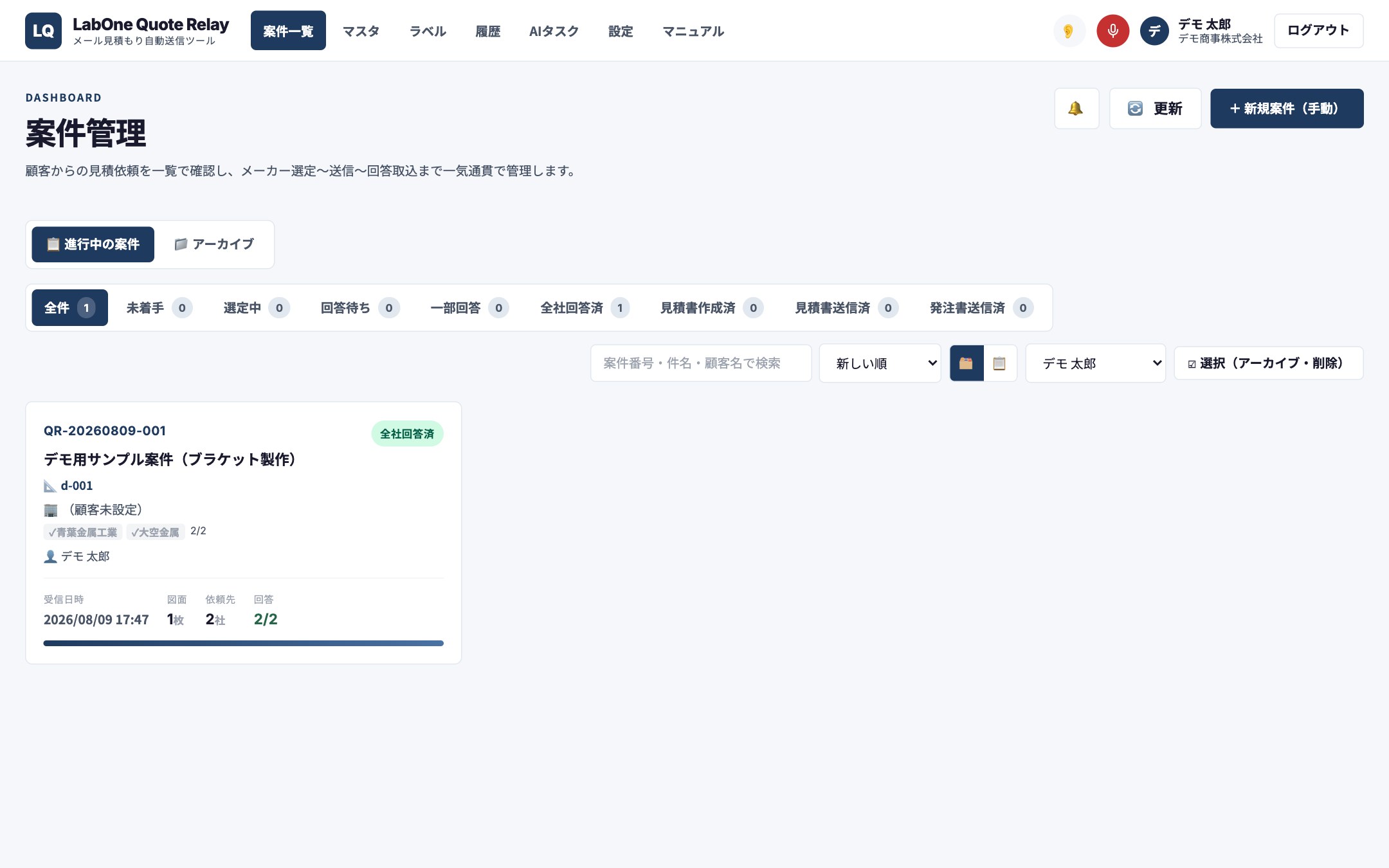
Task: Click the 全社回答済 badge on the card
Action: coord(407,434)
